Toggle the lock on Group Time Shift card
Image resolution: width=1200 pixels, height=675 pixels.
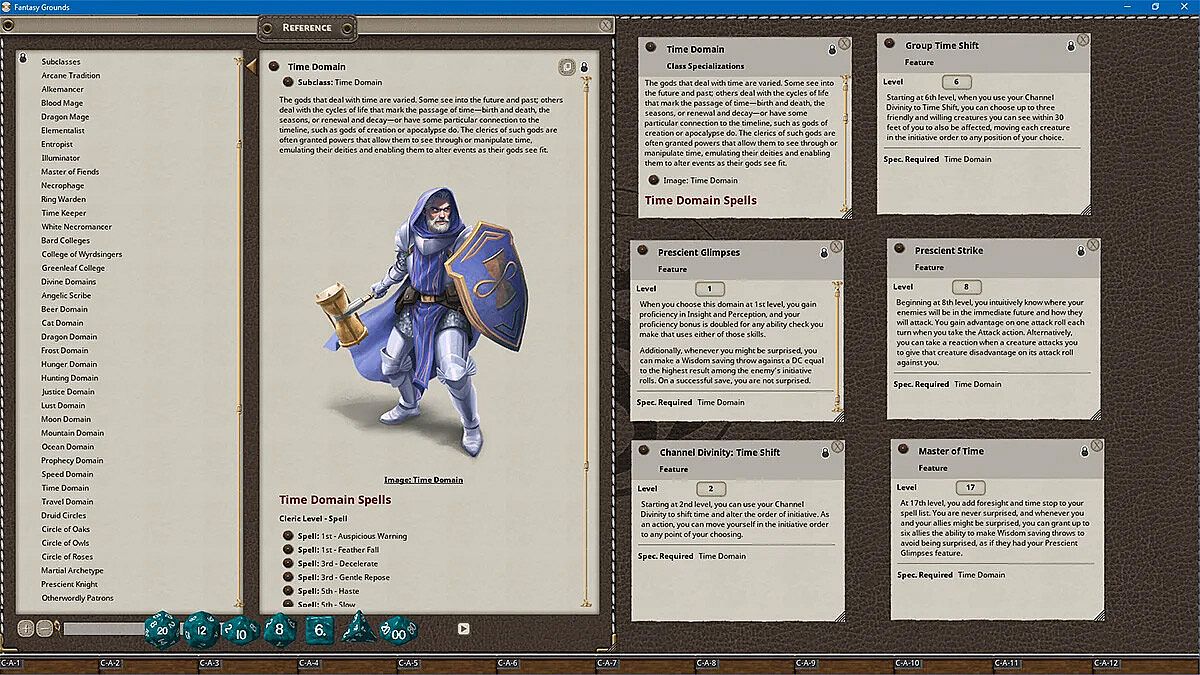tap(1070, 45)
